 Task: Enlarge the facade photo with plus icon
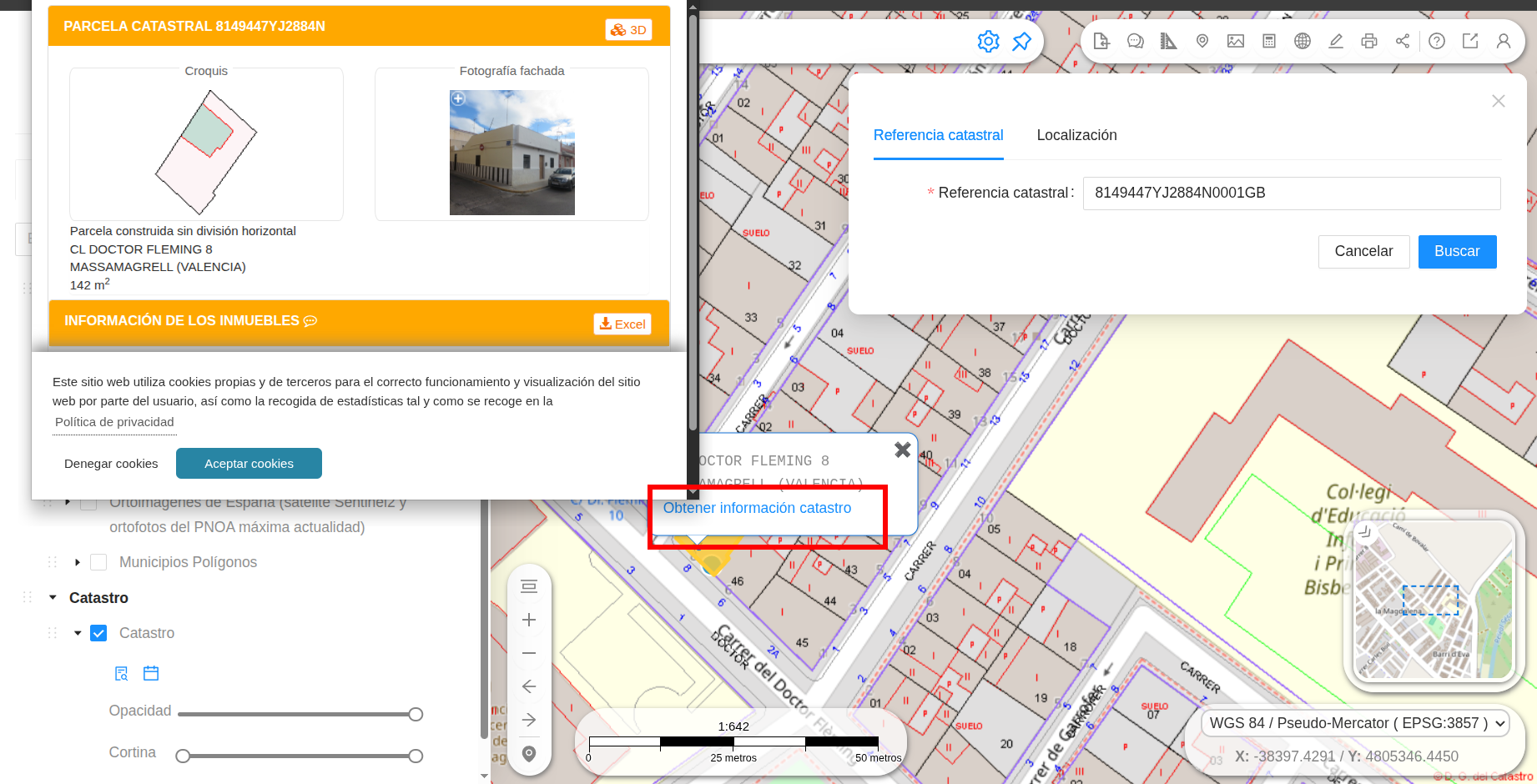pyautogui.click(x=458, y=98)
